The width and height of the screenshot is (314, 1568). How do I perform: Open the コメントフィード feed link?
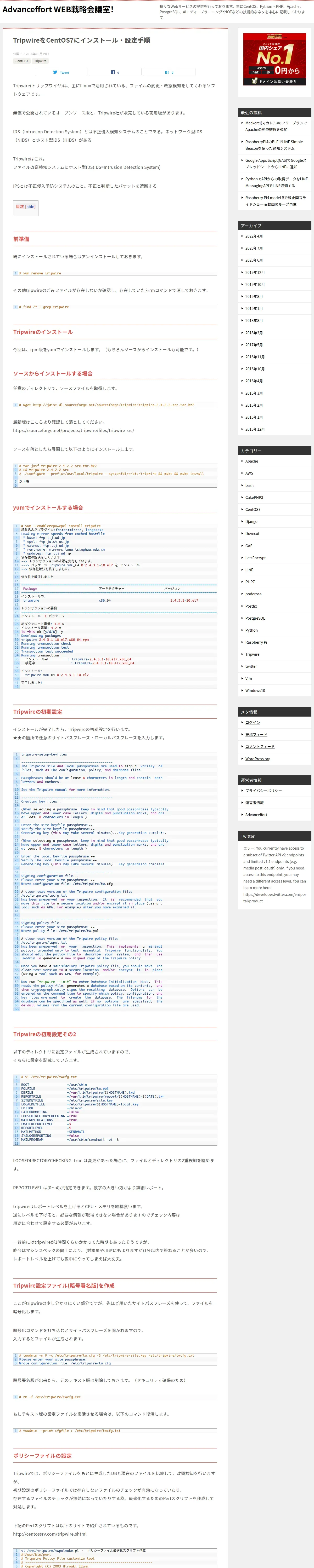click(x=260, y=747)
